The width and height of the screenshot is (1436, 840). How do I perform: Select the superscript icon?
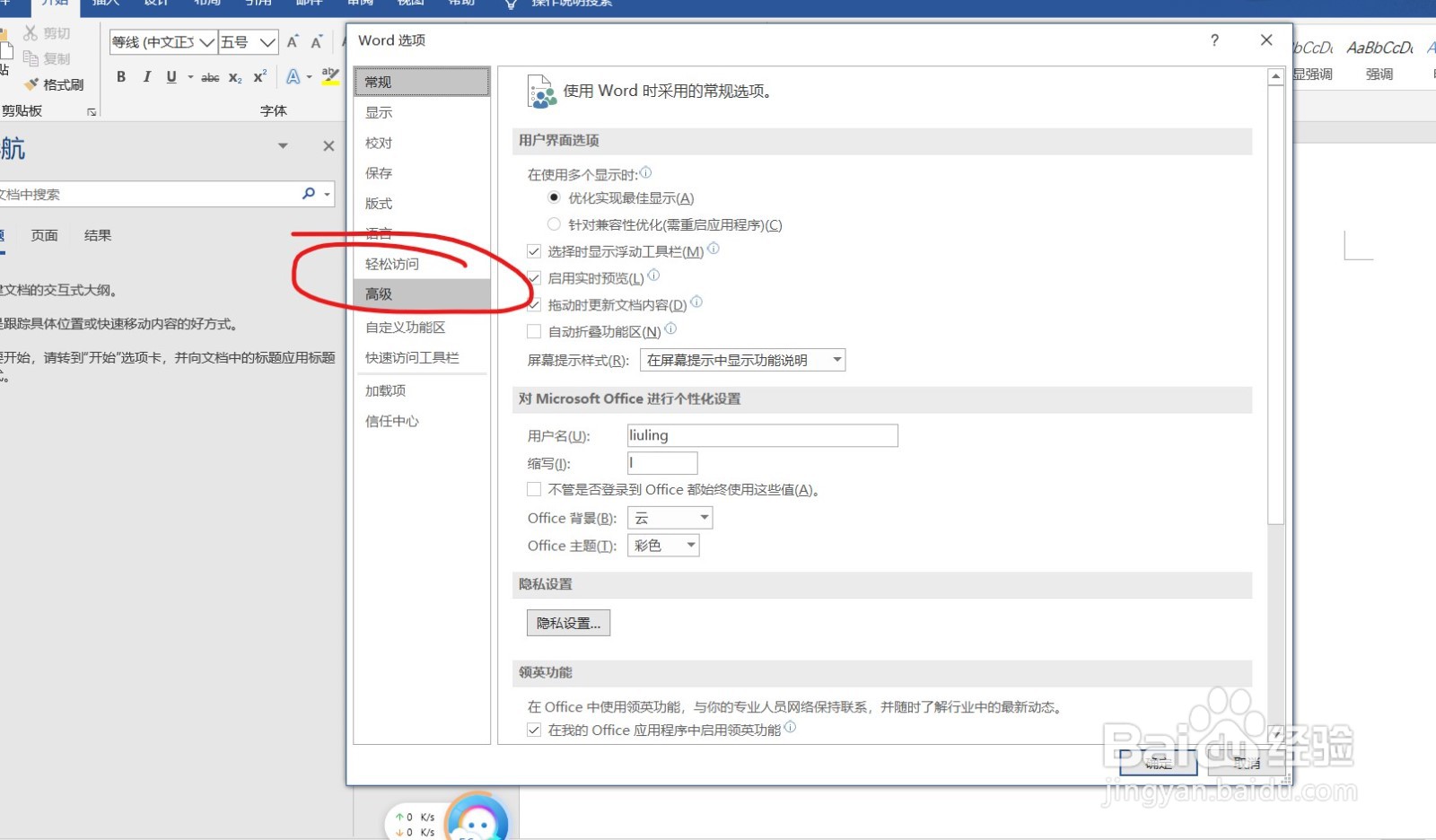[x=258, y=77]
